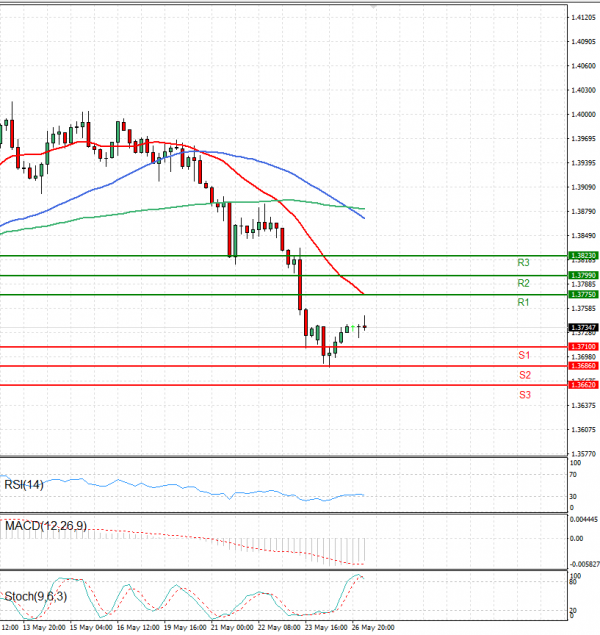Viewport: 600px width, 635px height.
Task: Select the 1.36620 support price tag
Action: (583, 385)
